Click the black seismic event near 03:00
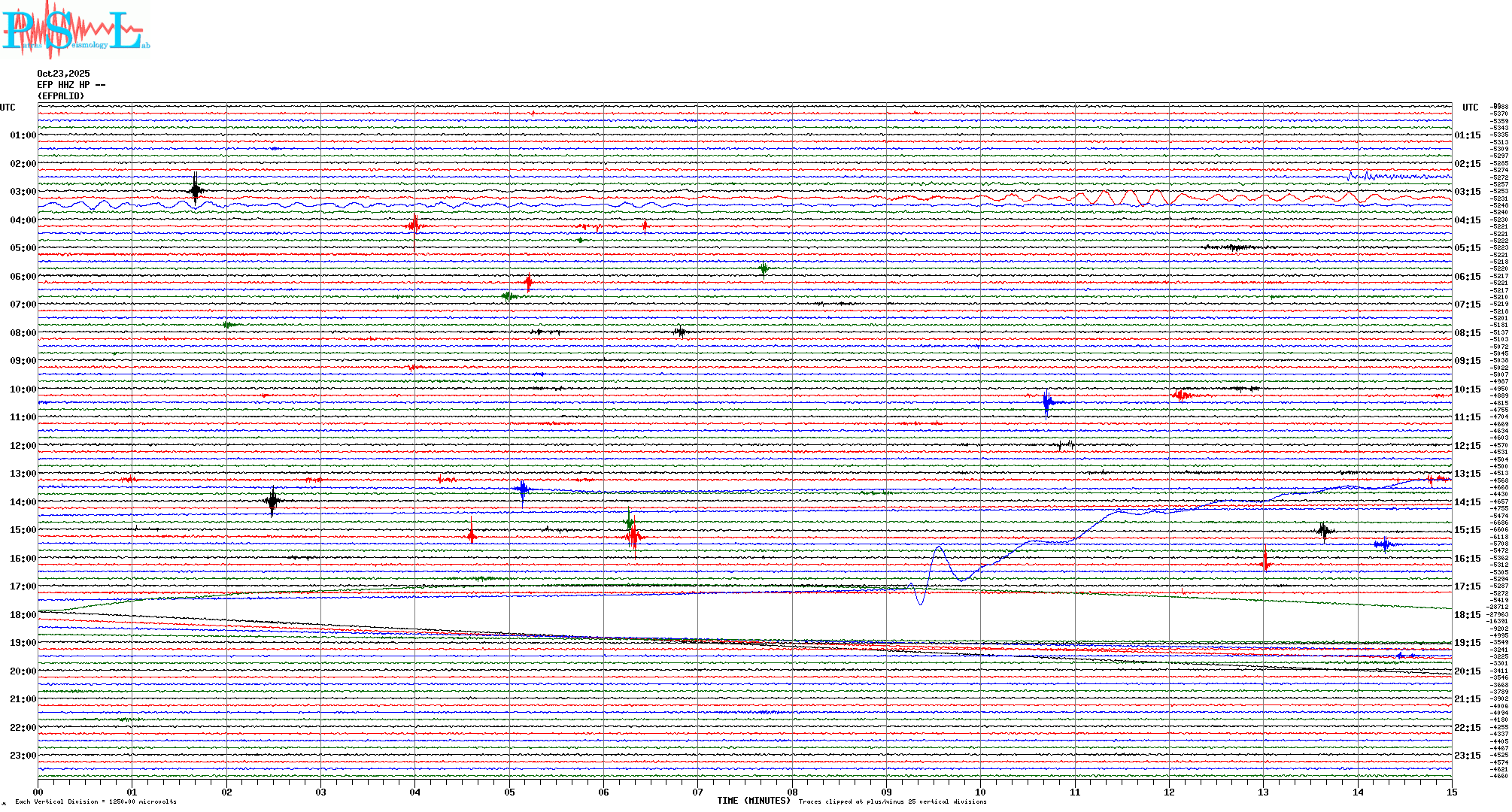Viewport: 1512px width, 812px height. (x=196, y=189)
